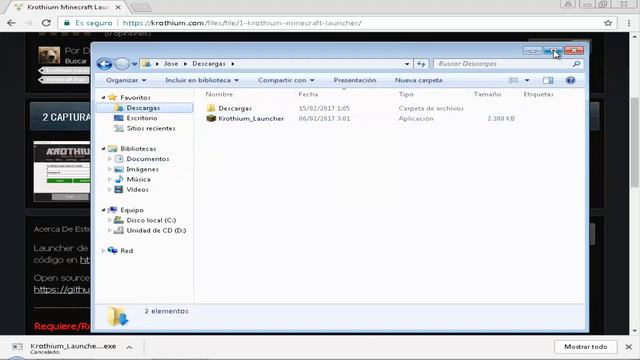Reload the Chrome page
Screen dimensions: 640x360
[46, 23]
